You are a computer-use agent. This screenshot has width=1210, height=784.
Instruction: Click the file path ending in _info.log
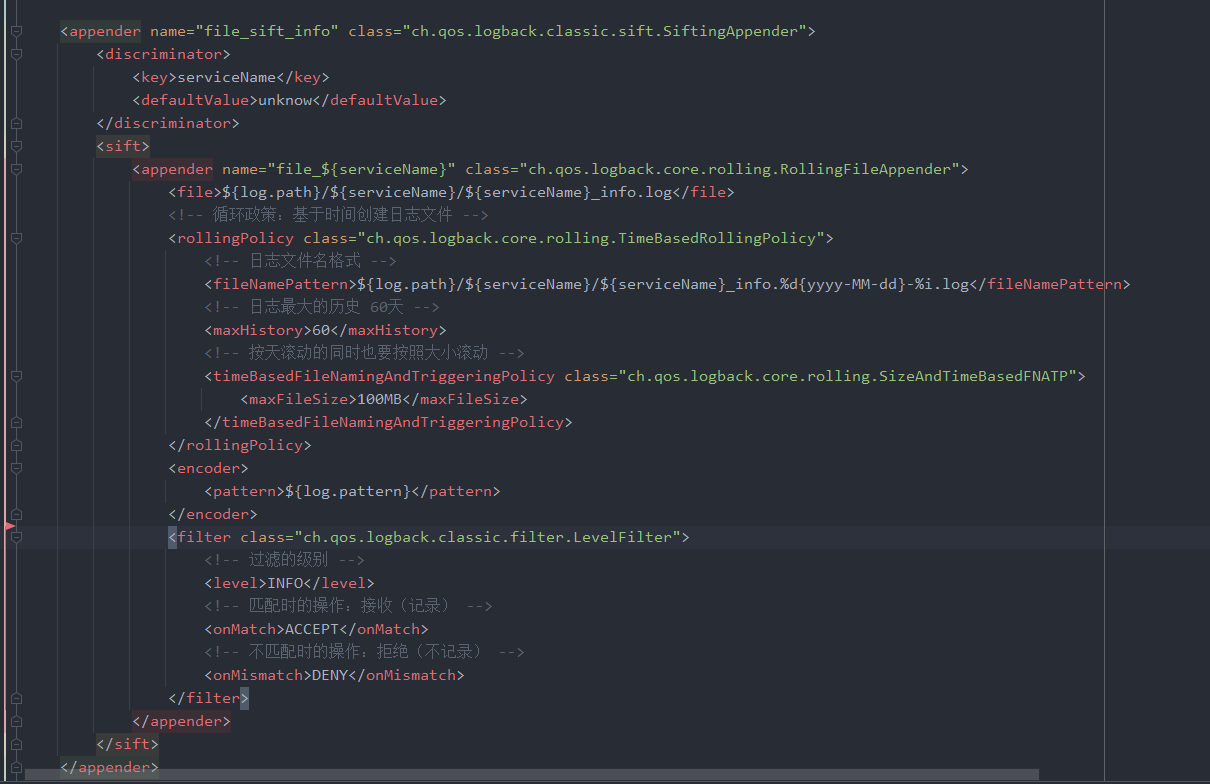pos(447,192)
